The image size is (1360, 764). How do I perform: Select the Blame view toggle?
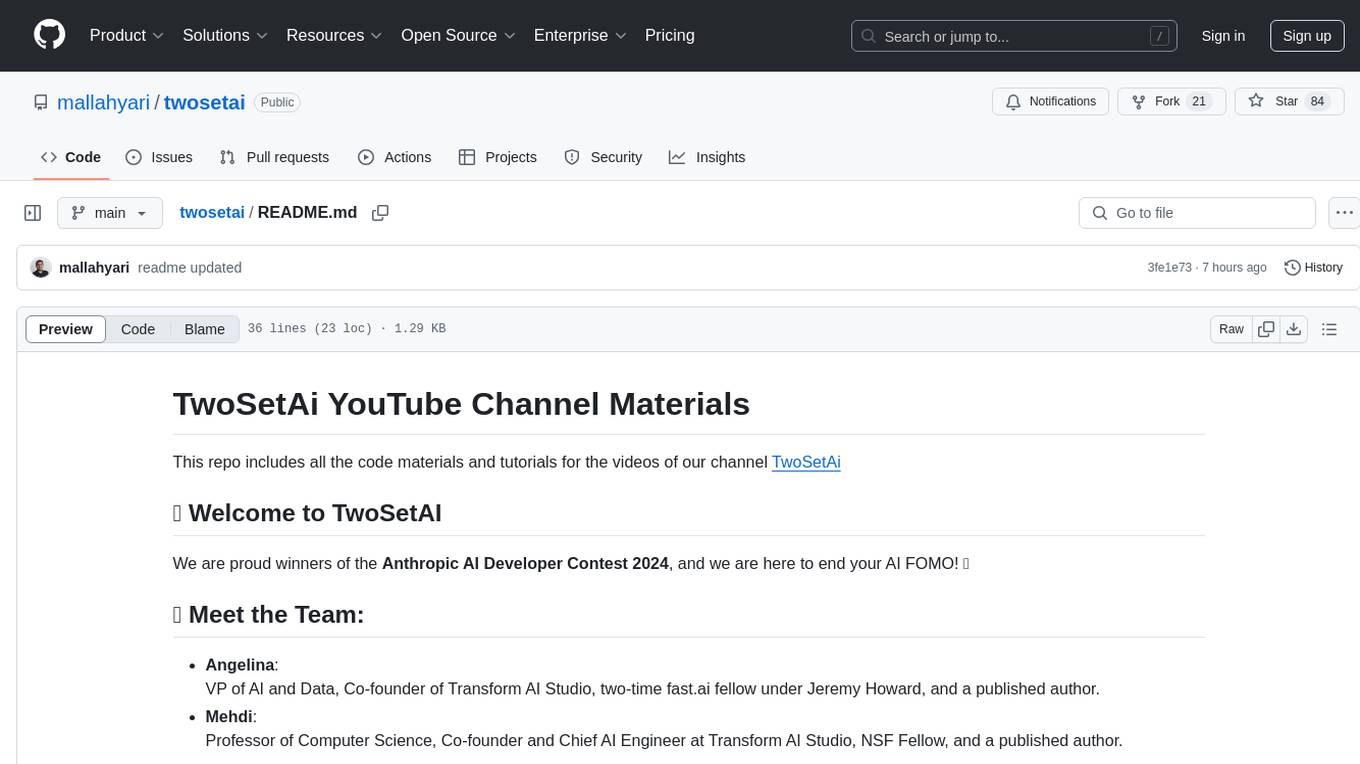(x=204, y=329)
